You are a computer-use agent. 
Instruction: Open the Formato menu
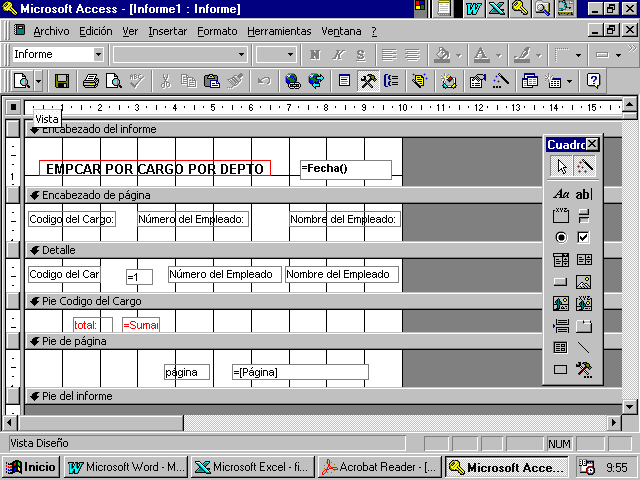pos(217,31)
